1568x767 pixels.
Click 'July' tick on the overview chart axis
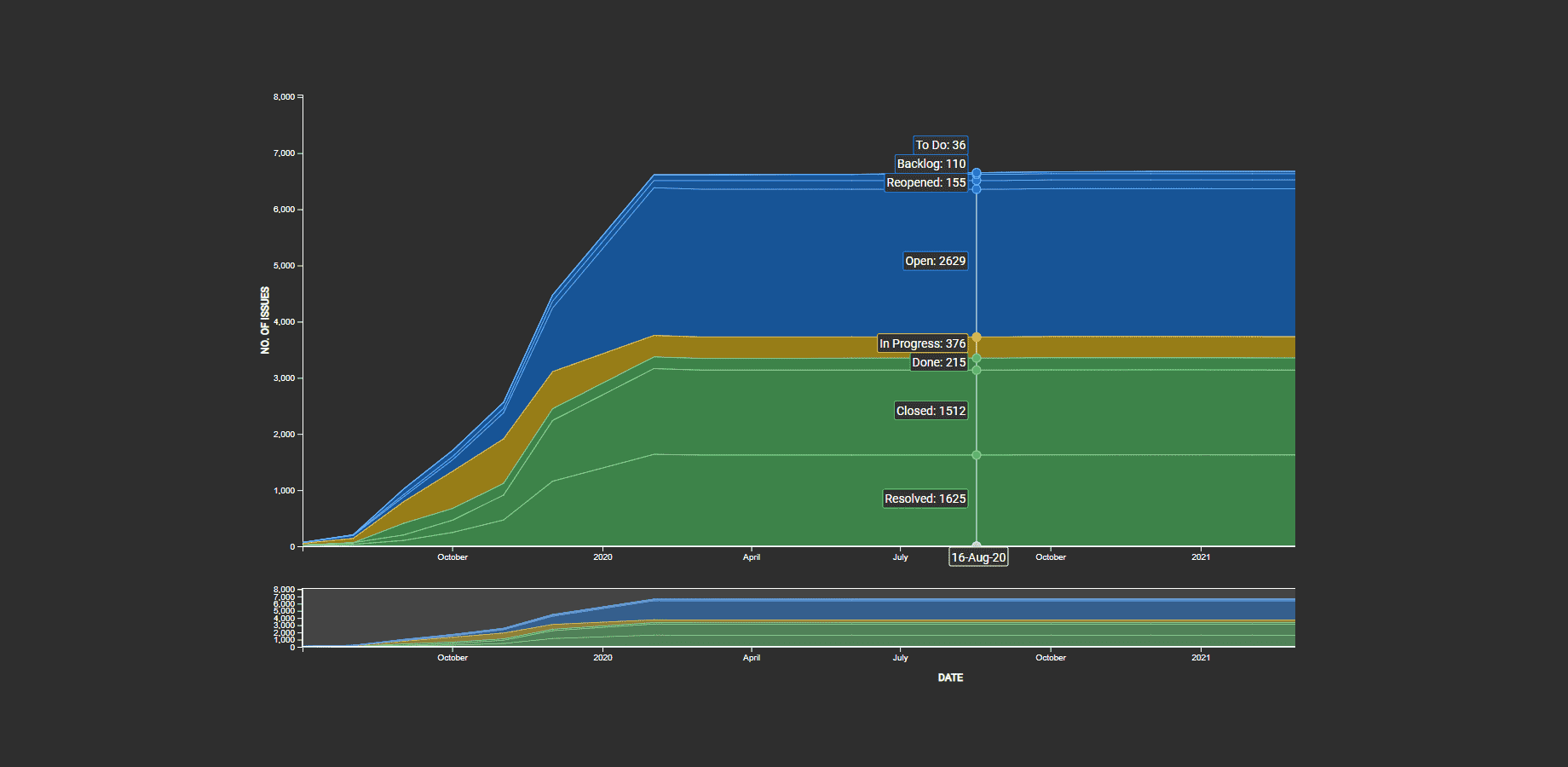(x=901, y=658)
